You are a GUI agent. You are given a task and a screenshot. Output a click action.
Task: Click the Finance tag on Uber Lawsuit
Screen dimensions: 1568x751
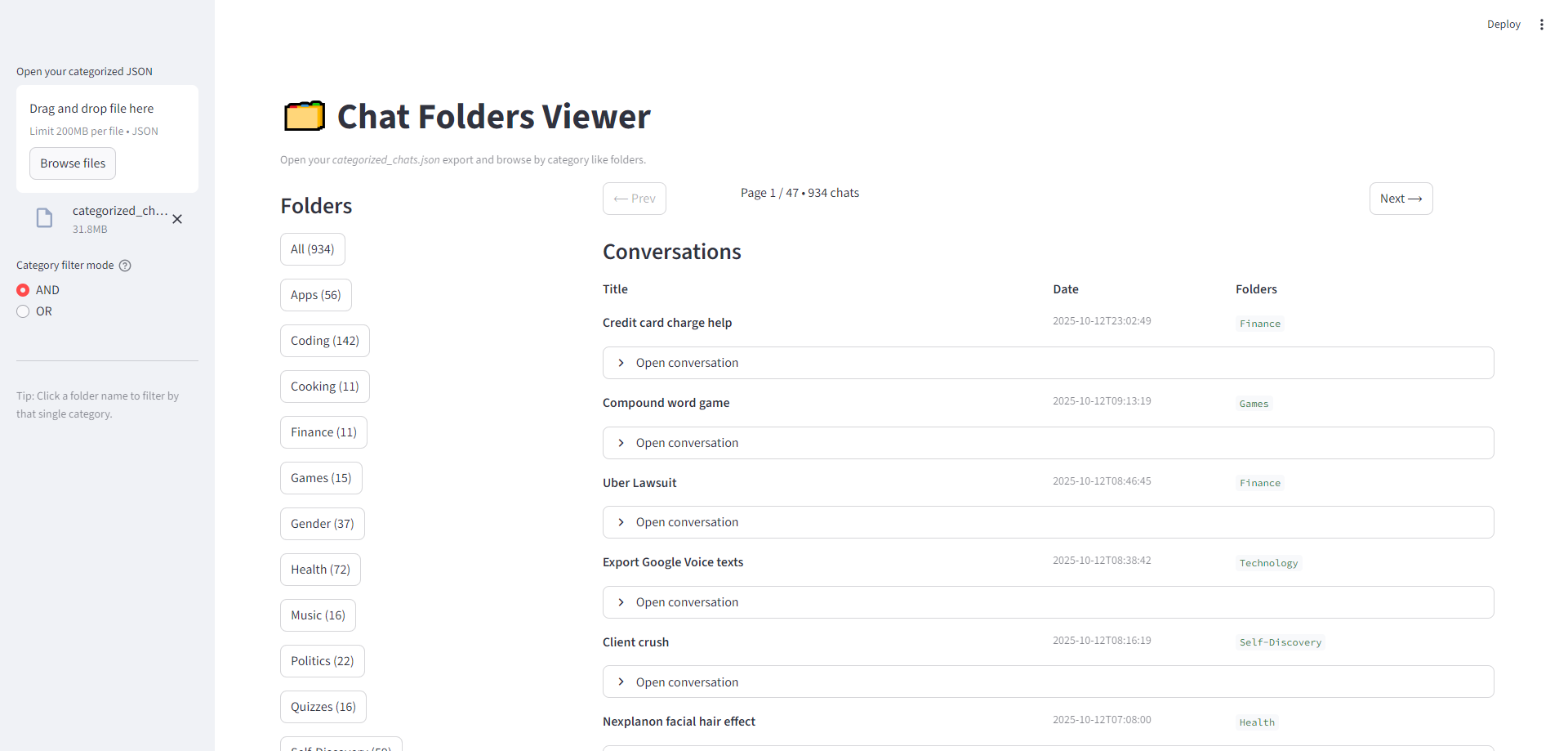(1259, 482)
